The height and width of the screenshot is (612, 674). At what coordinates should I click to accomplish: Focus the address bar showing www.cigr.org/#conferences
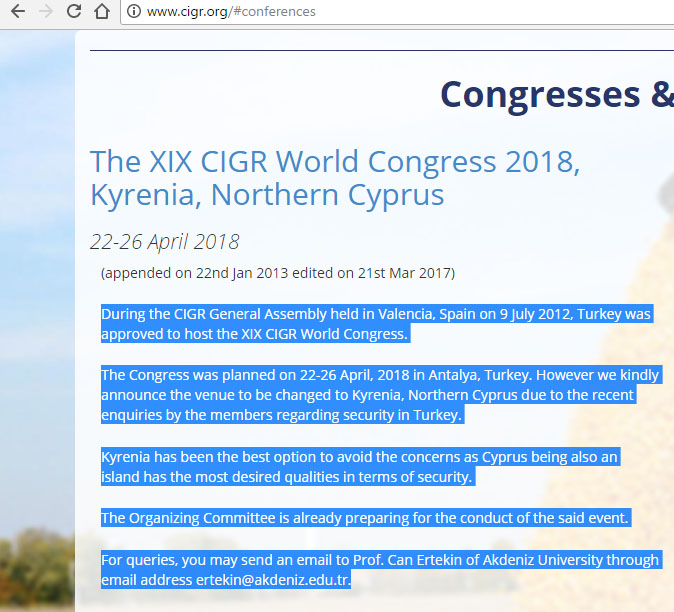tap(398, 12)
